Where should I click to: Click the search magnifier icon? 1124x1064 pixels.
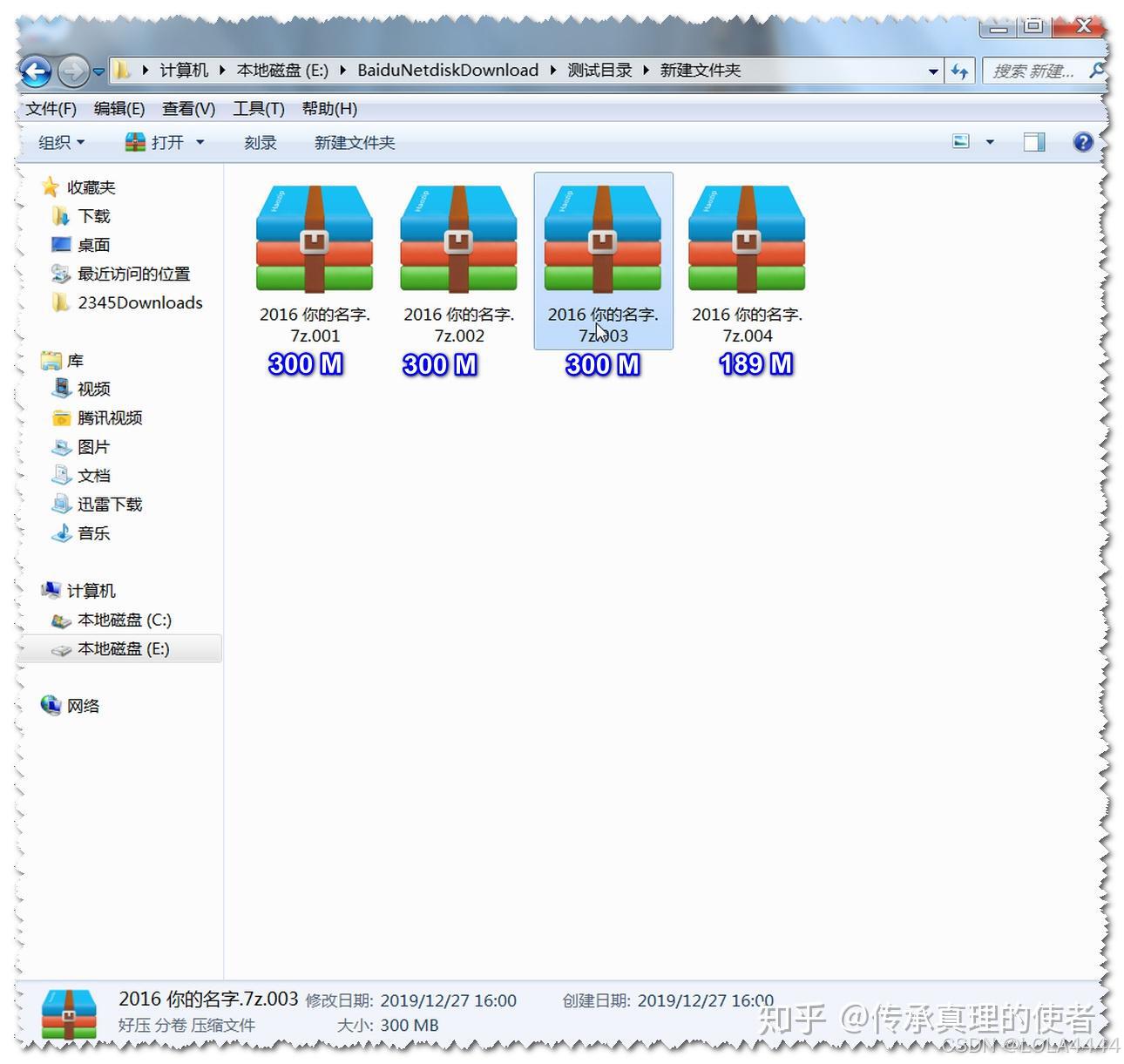(x=1097, y=71)
